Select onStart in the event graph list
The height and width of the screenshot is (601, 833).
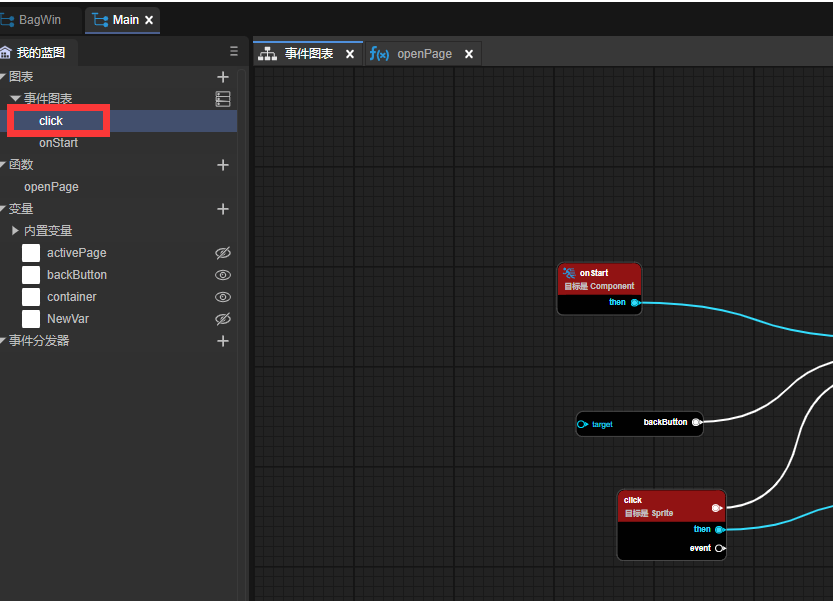coord(58,143)
